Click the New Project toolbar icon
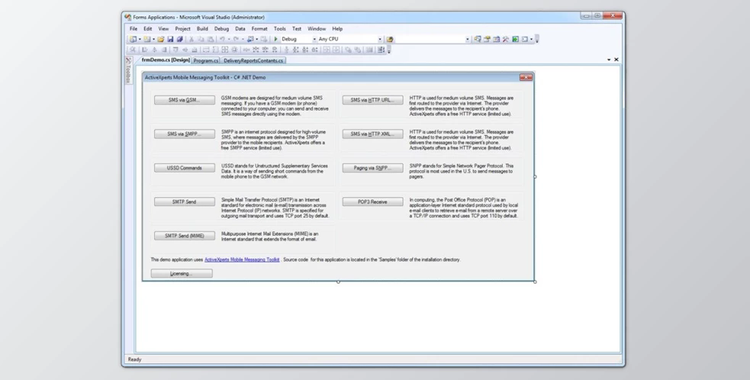Viewport: 750px width, 380px height. 133,39
